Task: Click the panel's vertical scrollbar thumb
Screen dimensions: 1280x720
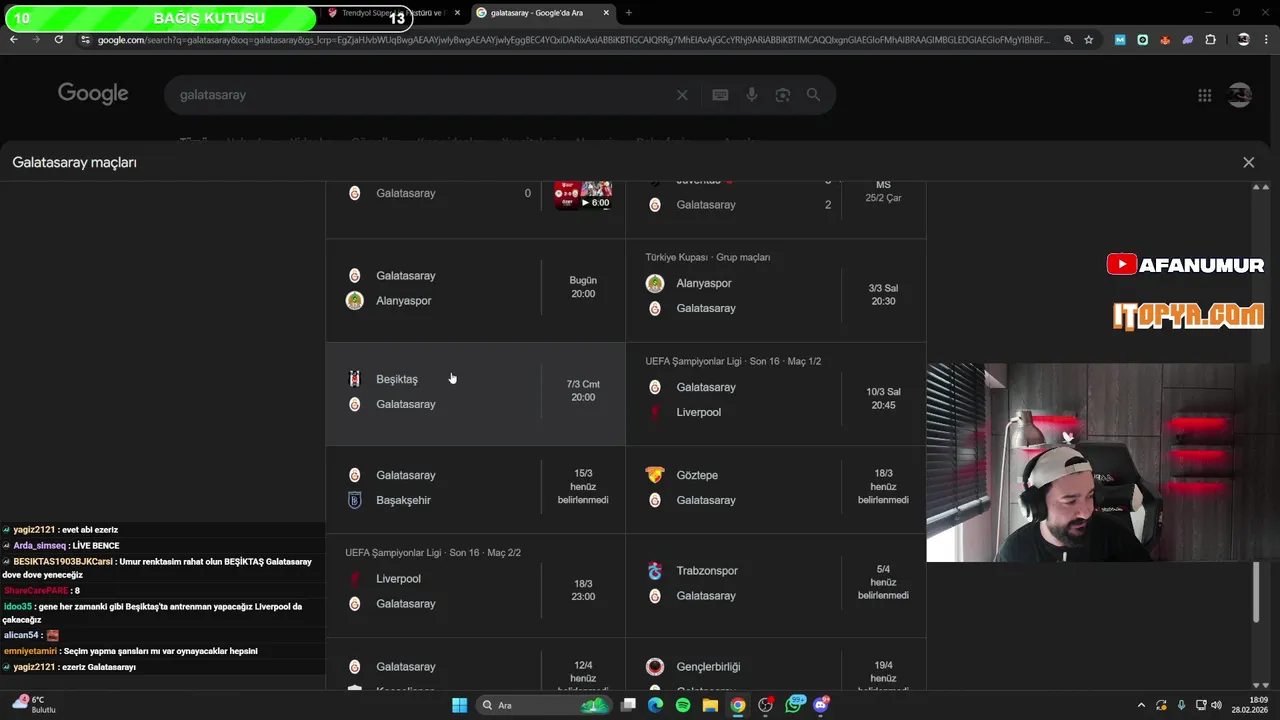Action: pyautogui.click(x=1257, y=592)
